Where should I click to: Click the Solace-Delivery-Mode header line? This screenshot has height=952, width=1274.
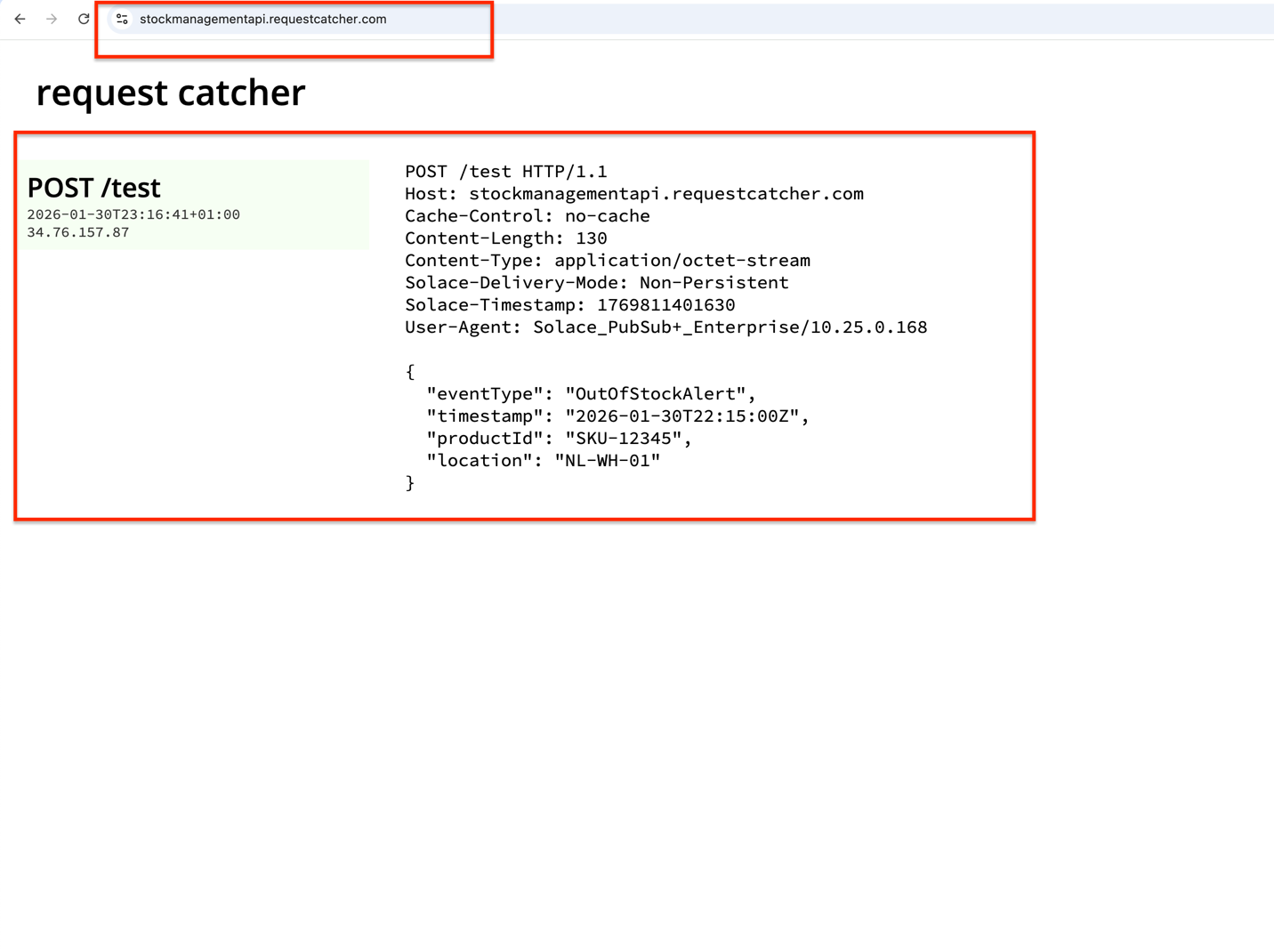tap(596, 283)
